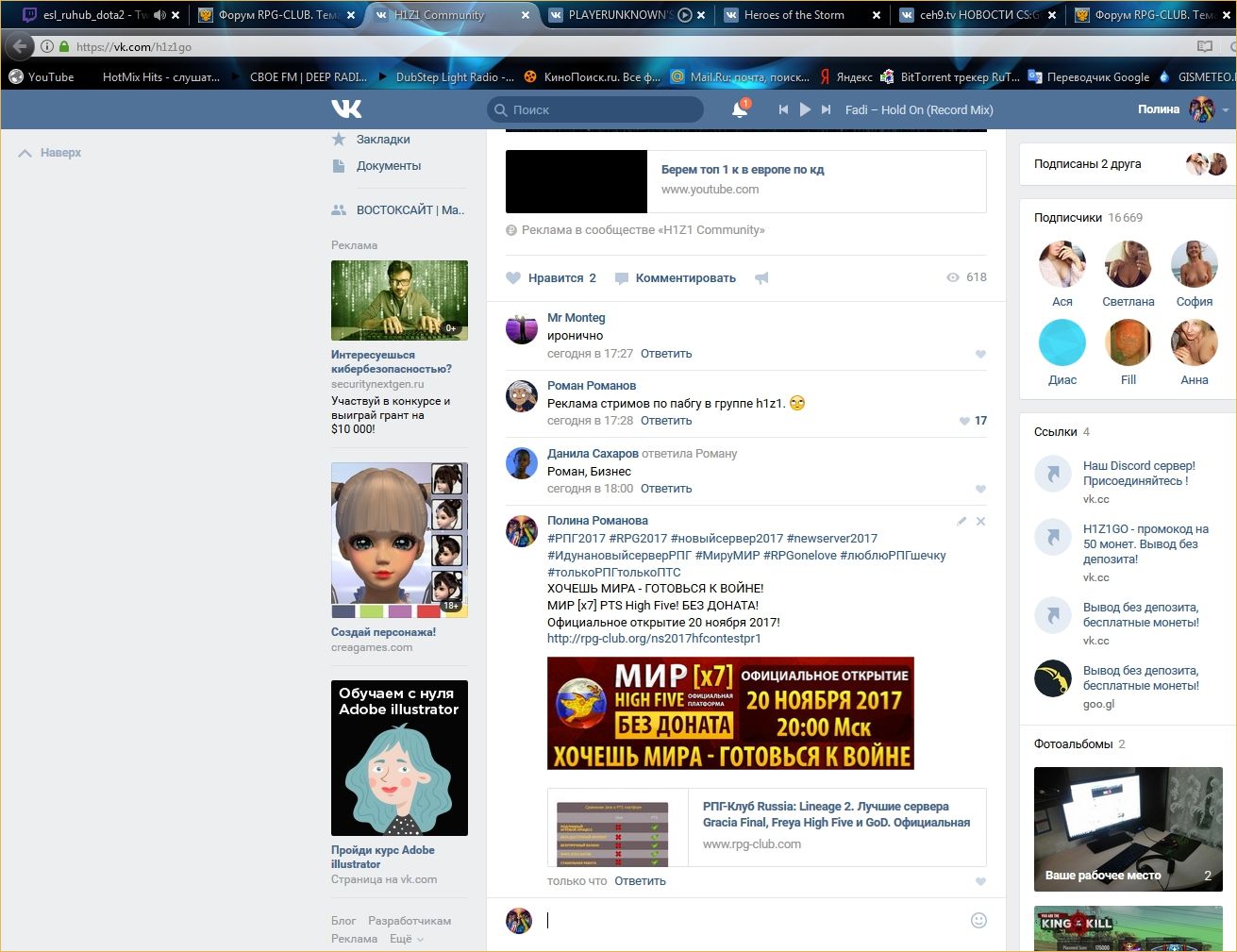1237x952 pixels.
Task: Open the МИР x7 banner image
Action: (730, 713)
